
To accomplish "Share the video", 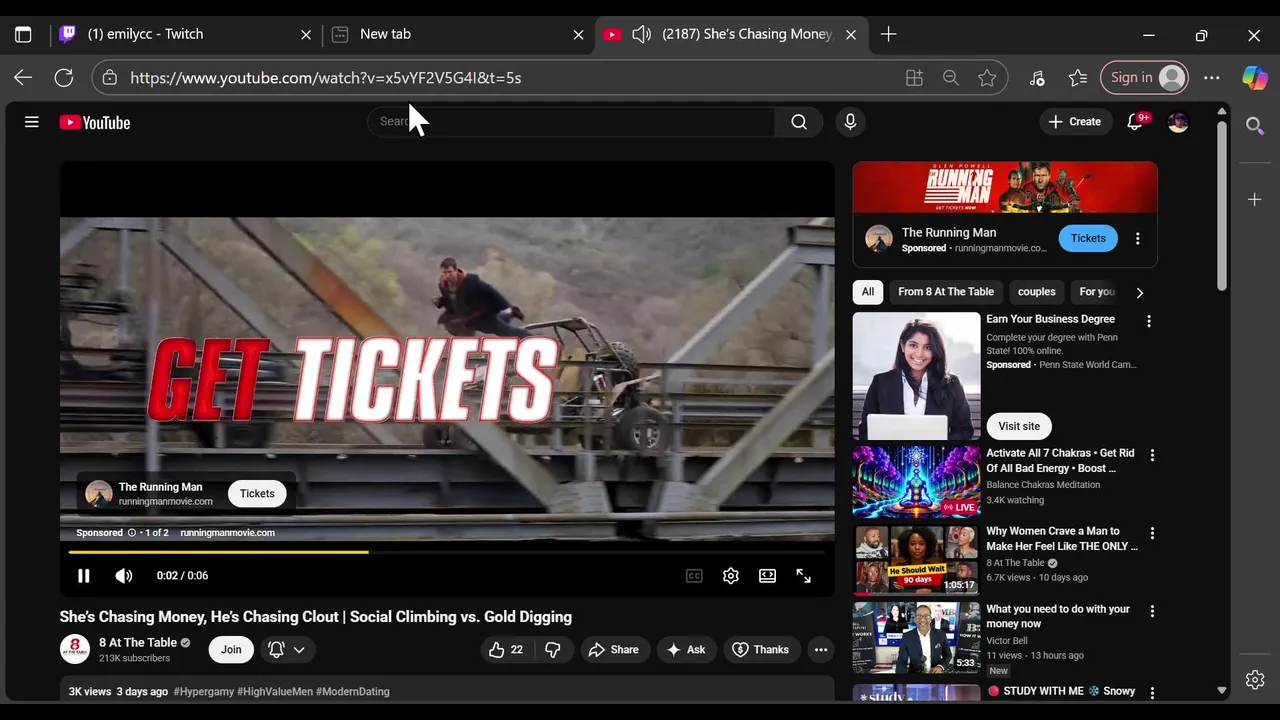I will pos(614,650).
